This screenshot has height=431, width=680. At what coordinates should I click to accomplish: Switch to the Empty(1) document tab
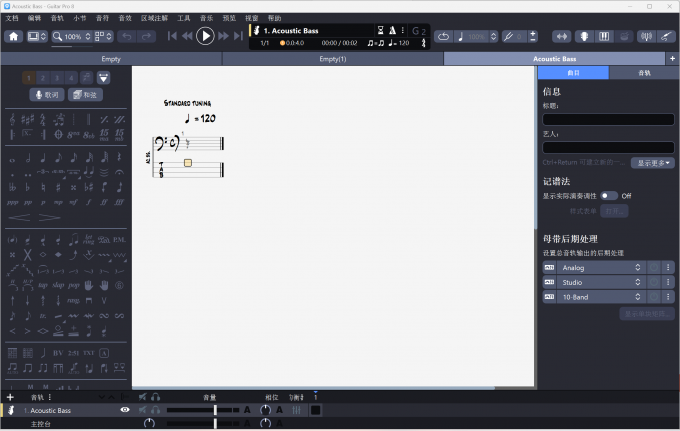333,59
